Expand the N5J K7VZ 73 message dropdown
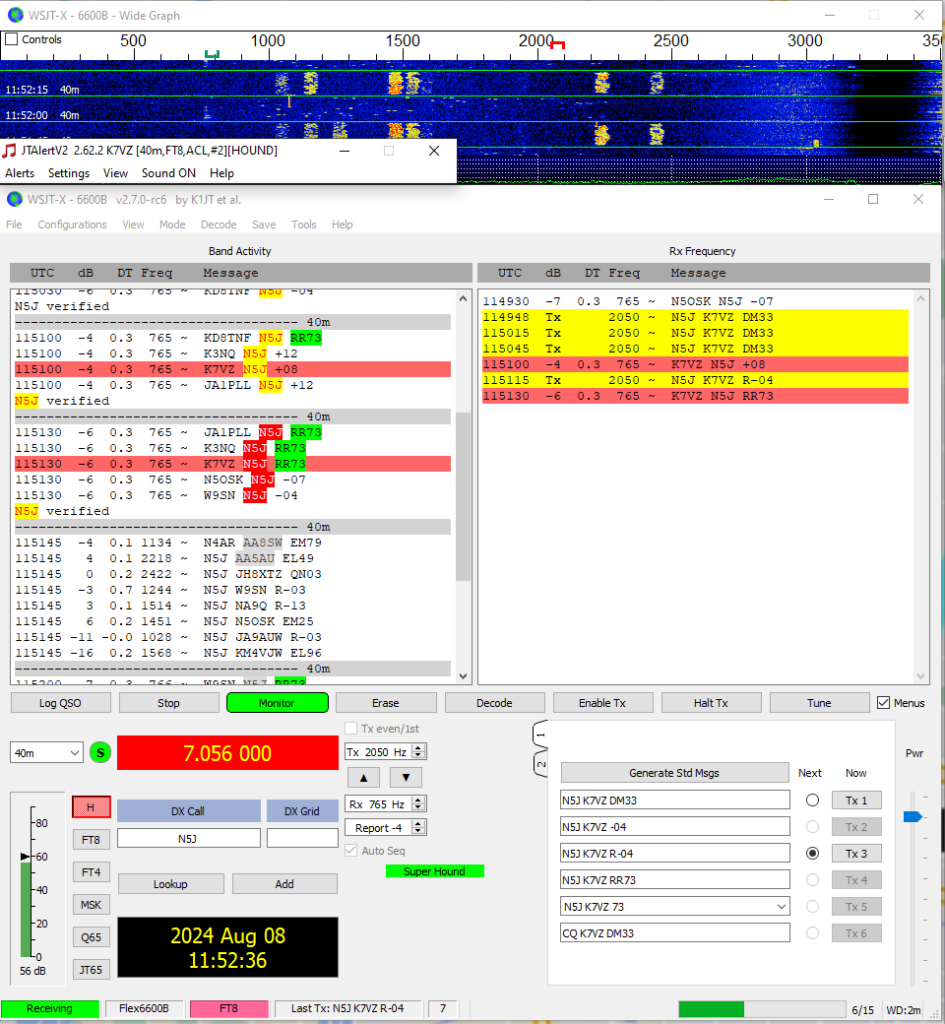This screenshot has height=1024, width=945. pos(781,906)
